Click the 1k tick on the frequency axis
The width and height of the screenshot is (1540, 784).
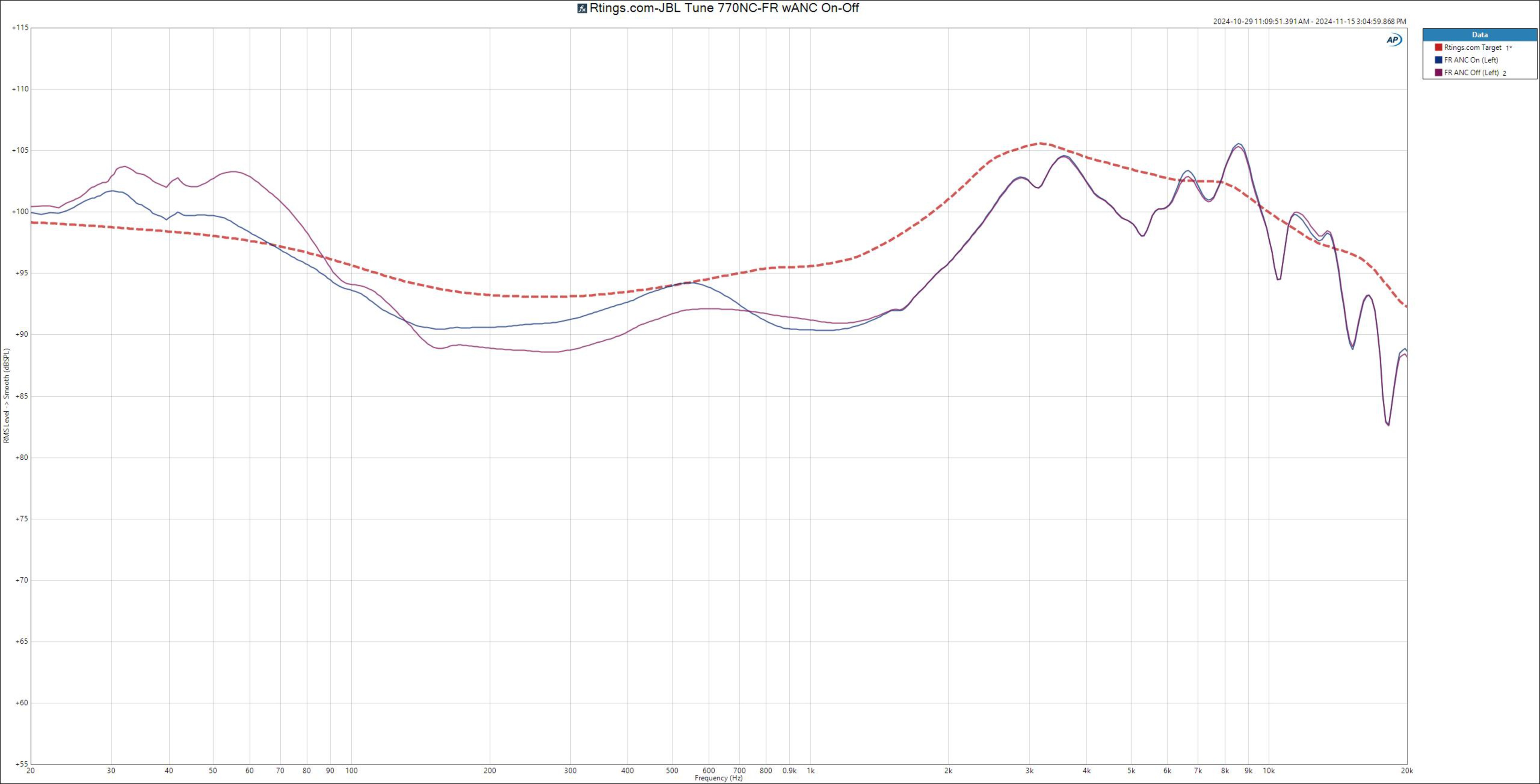[x=811, y=771]
